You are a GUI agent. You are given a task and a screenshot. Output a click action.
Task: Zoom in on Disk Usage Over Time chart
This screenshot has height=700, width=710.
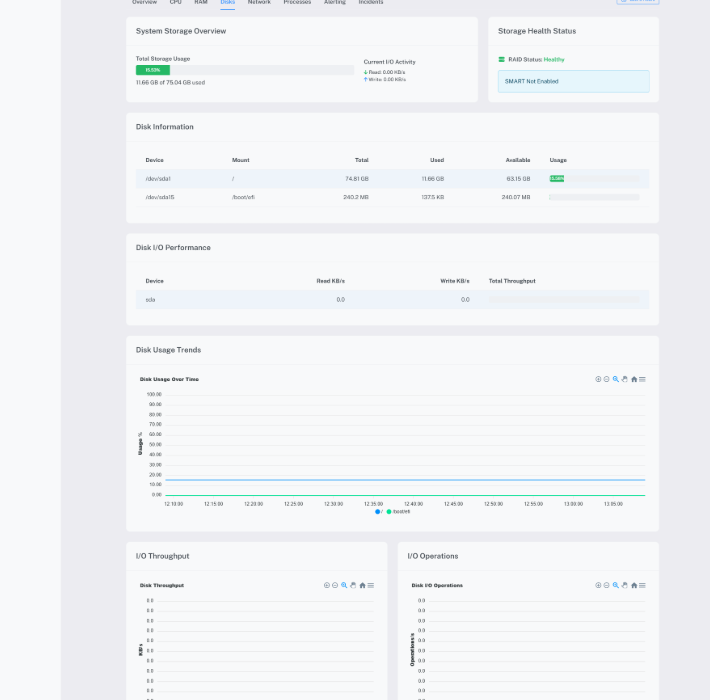pyautogui.click(x=598, y=379)
